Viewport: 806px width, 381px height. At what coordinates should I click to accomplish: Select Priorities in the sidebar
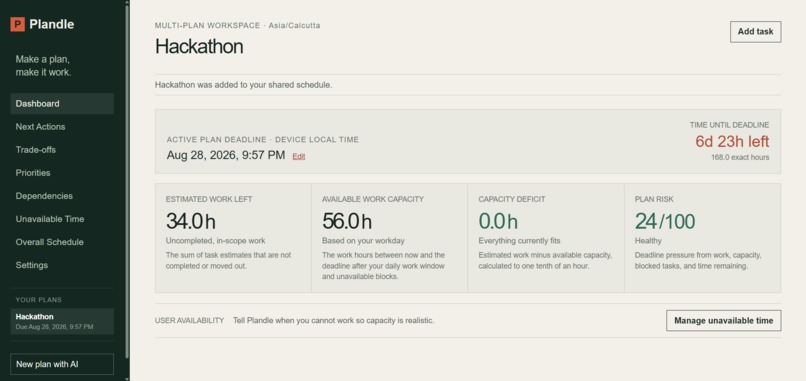(62, 173)
